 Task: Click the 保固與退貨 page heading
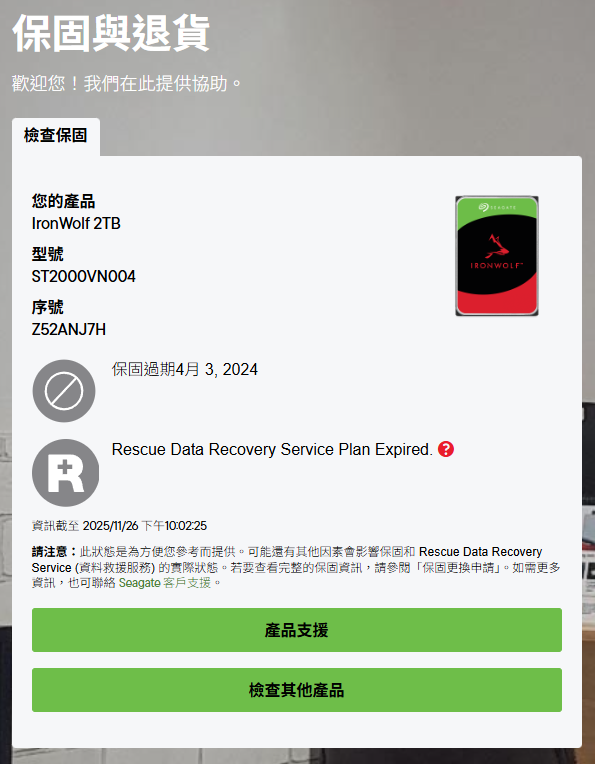(x=111, y=33)
